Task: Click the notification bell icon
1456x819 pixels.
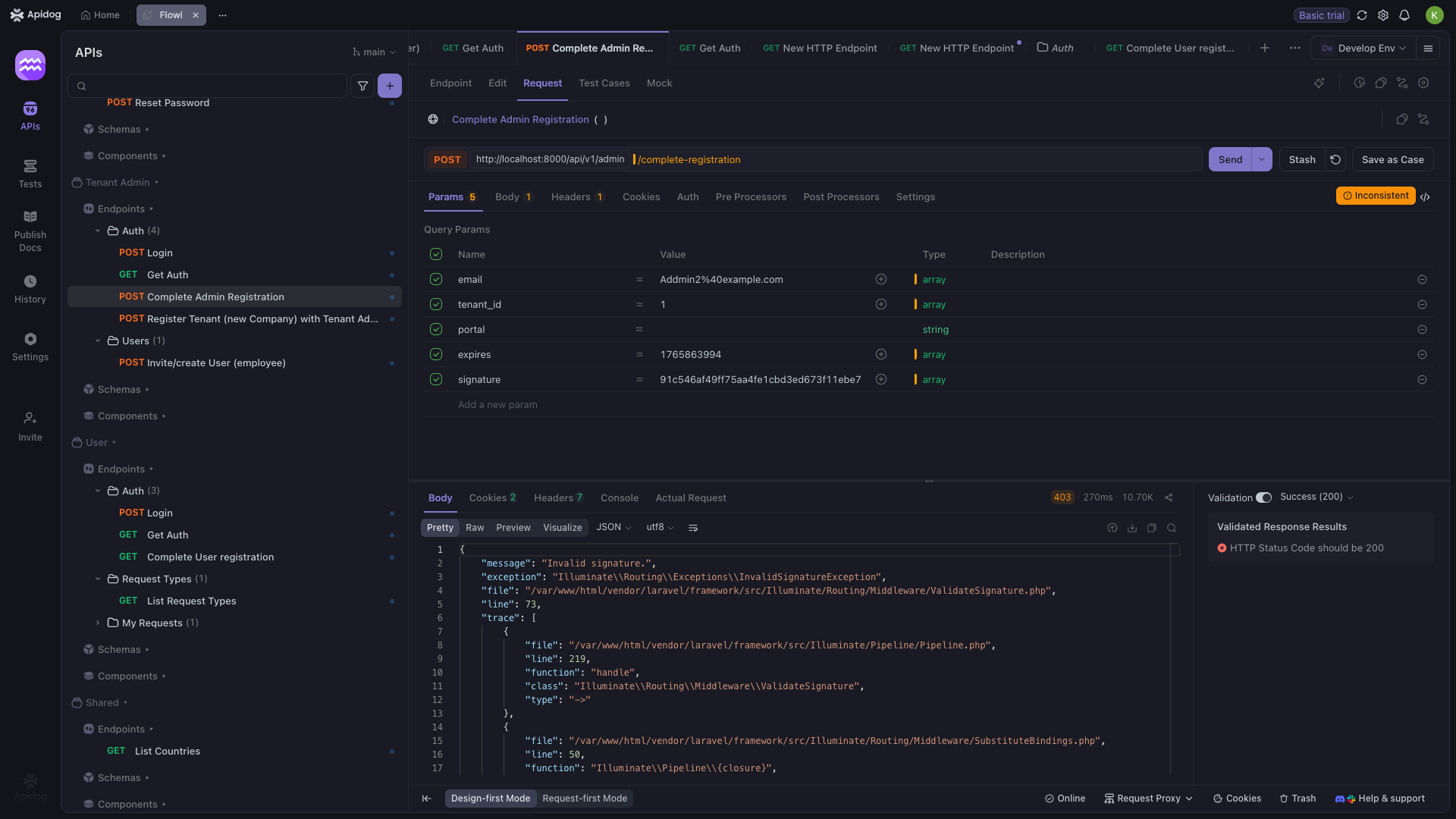Action: 1404,15
